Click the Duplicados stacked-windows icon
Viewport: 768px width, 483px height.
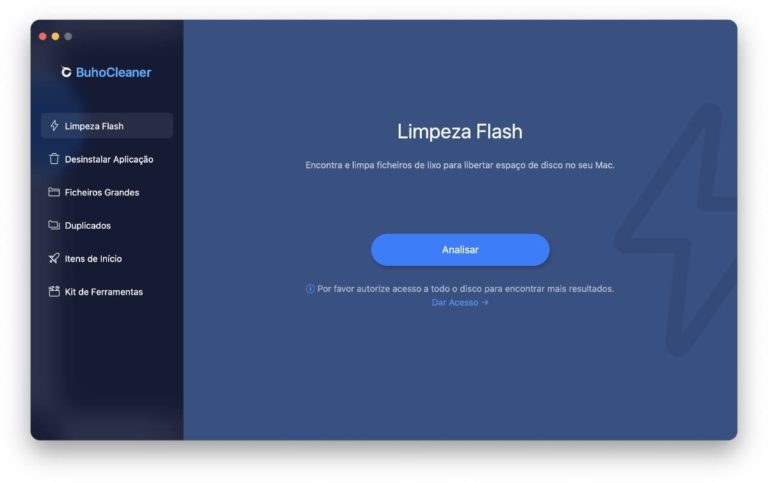pos(54,225)
